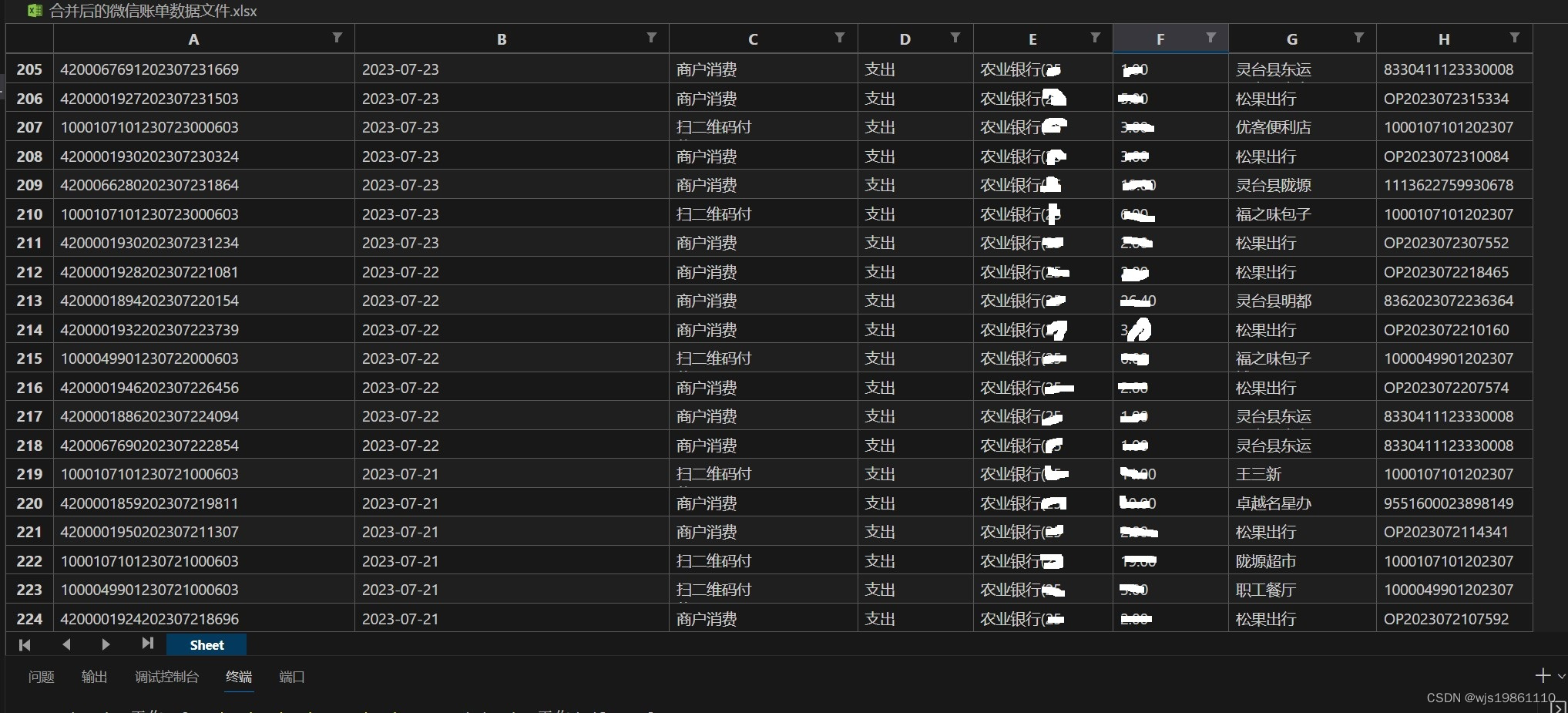Go to previous sheet arrow

pyautogui.click(x=66, y=644)
